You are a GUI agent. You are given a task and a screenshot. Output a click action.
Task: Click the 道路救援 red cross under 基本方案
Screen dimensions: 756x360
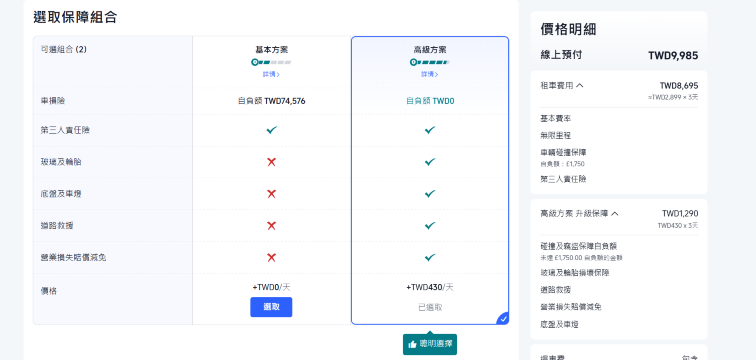[271, 226]
